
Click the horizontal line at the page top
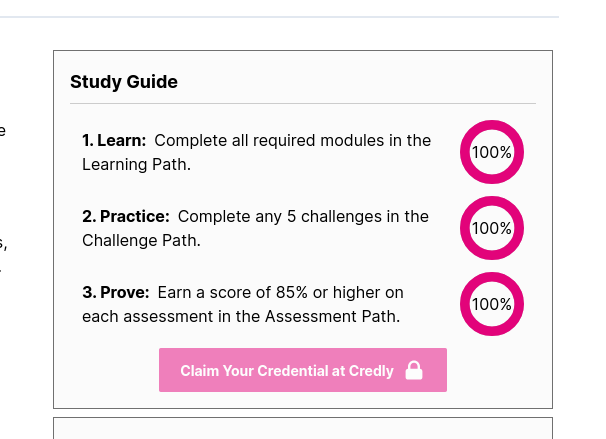[280, 17]
